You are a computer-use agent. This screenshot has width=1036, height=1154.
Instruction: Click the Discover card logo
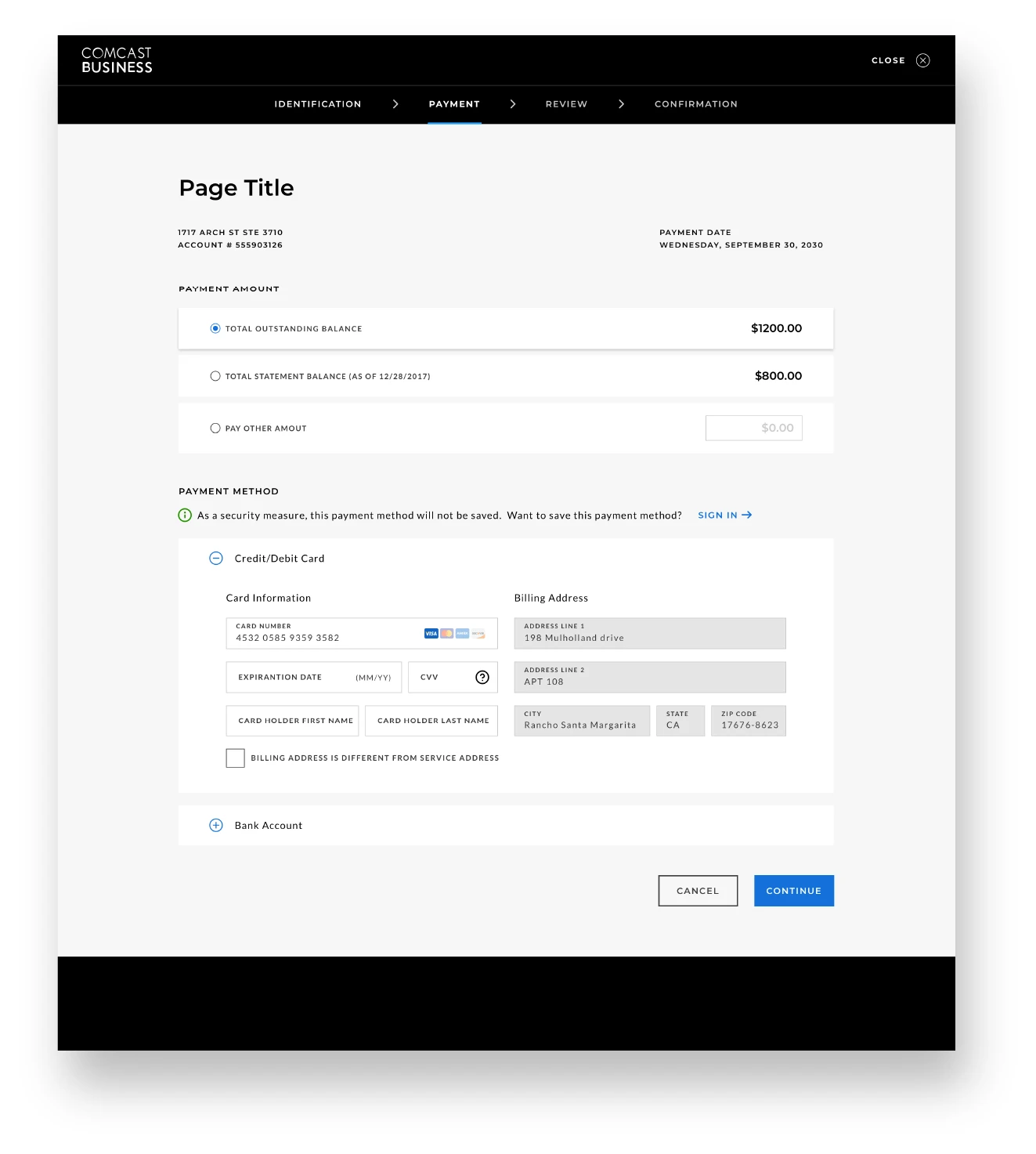(x=478, y=634)
